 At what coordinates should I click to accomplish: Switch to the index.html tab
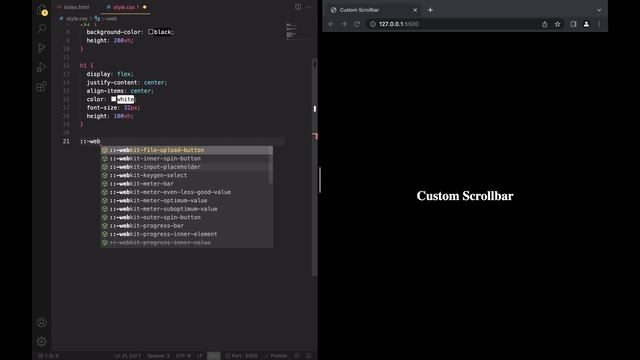[73, 7]
